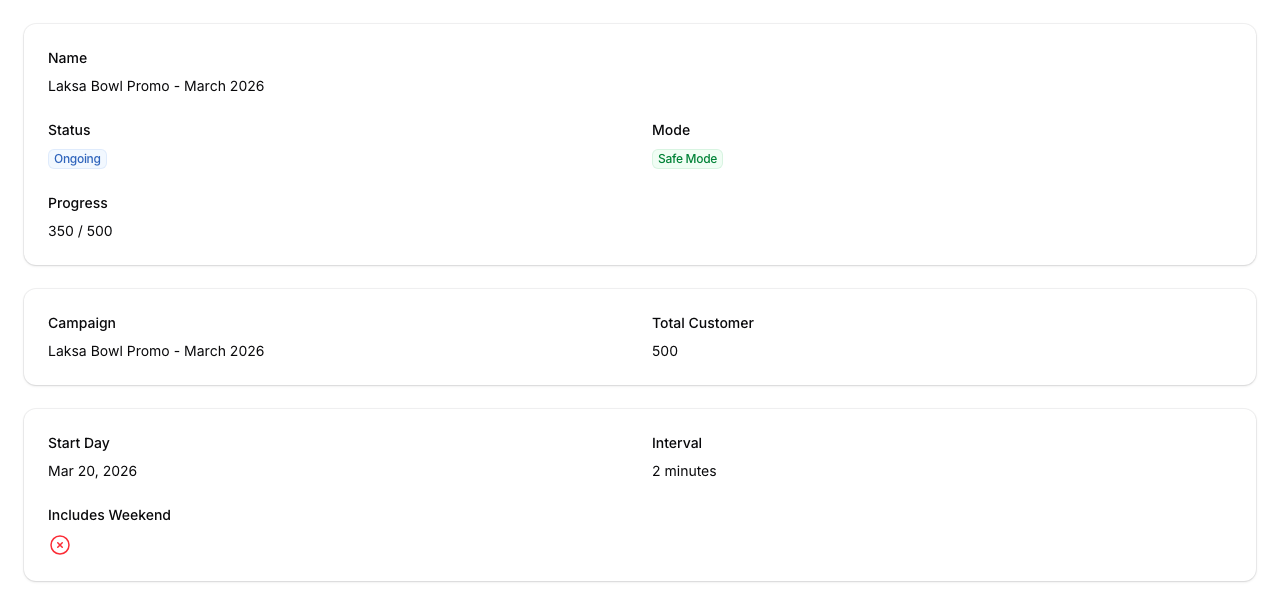Viewport: 1280px width, 605px height.
Task: Click the Includes Weekend indicator icon
Action: 60,545
